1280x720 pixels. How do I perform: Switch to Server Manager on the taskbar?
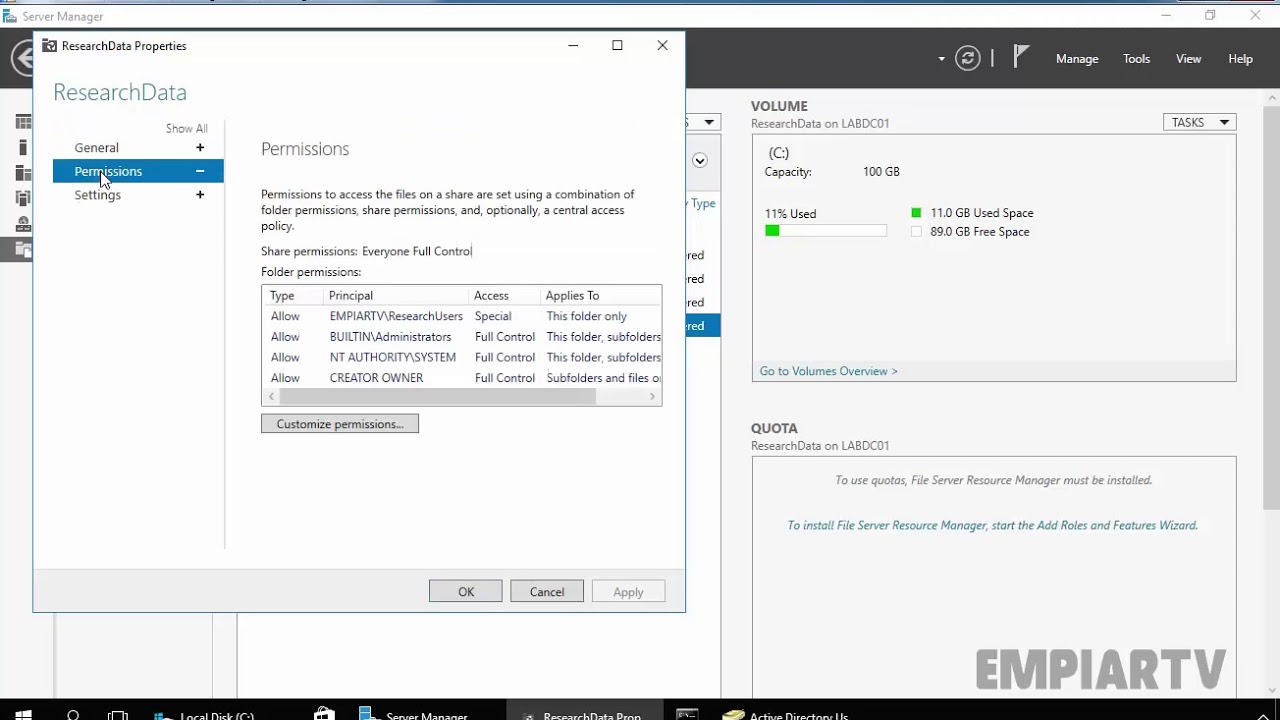point(413,716)
